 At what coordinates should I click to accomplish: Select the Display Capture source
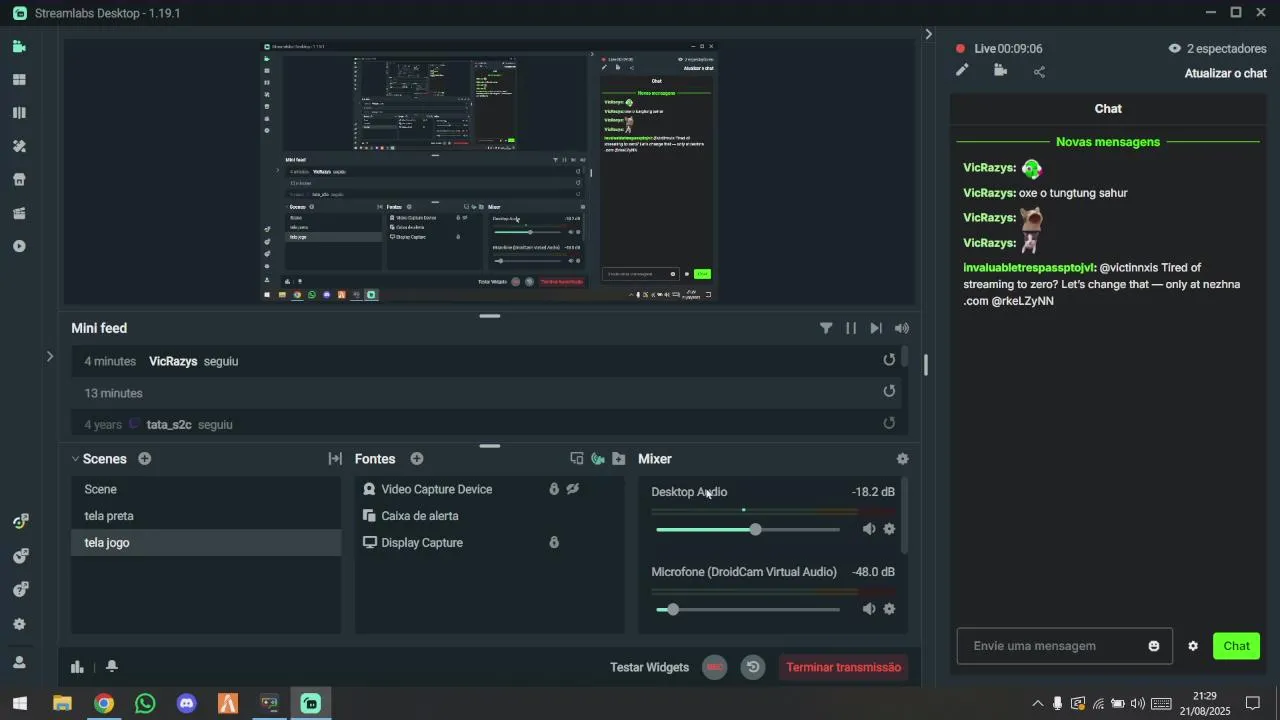[490, 542]
